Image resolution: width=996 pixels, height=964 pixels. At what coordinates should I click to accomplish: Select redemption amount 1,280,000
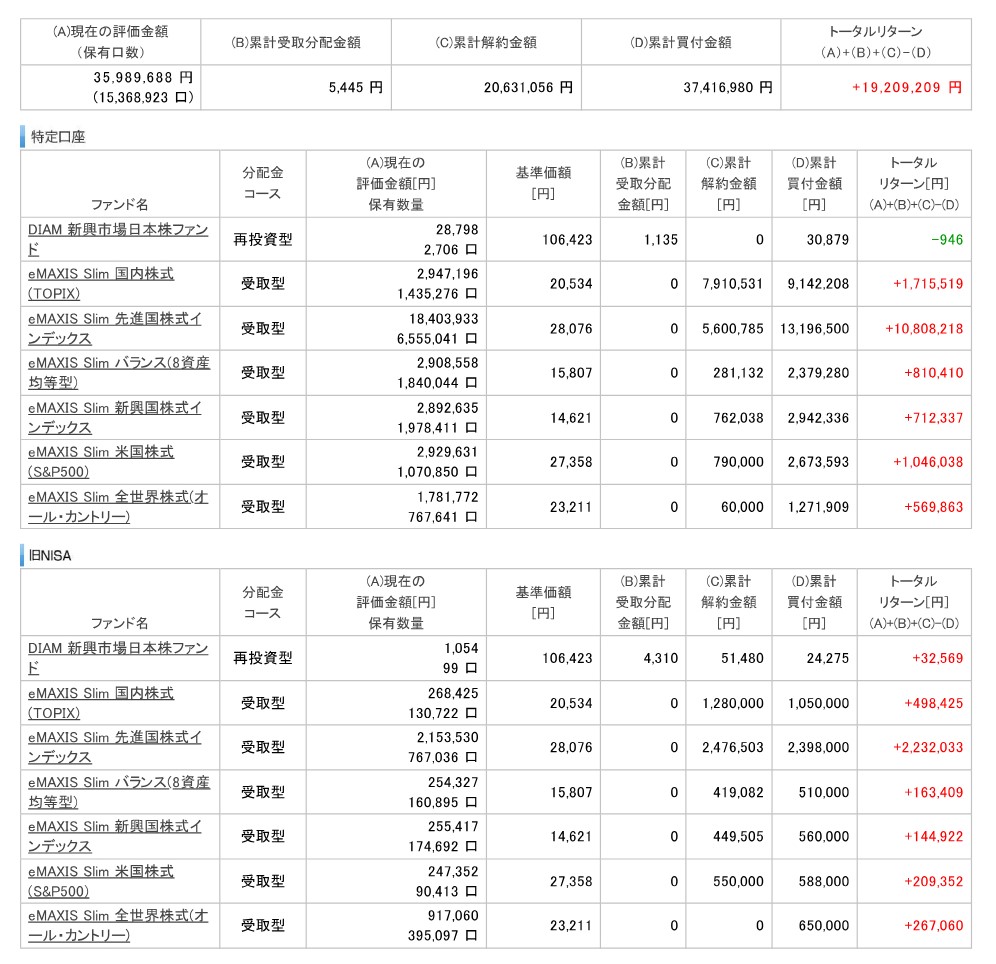pyautogui.click(x=732, y=703)
